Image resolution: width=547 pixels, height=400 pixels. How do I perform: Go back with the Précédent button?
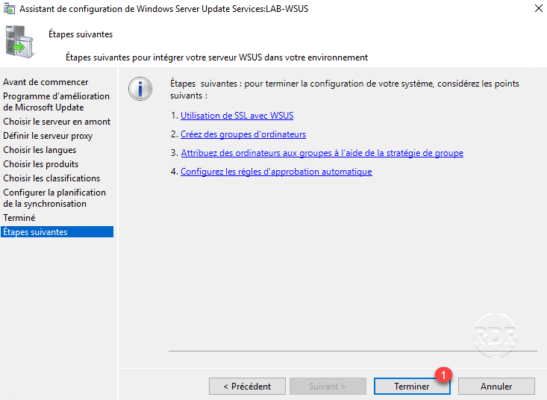click(x=247, y=386)
